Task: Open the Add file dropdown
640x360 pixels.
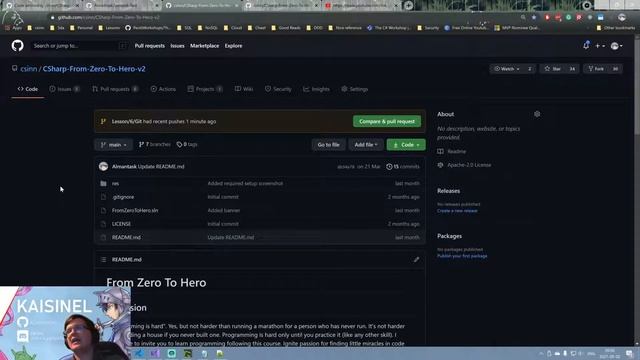Action: [x=366, y=145]
